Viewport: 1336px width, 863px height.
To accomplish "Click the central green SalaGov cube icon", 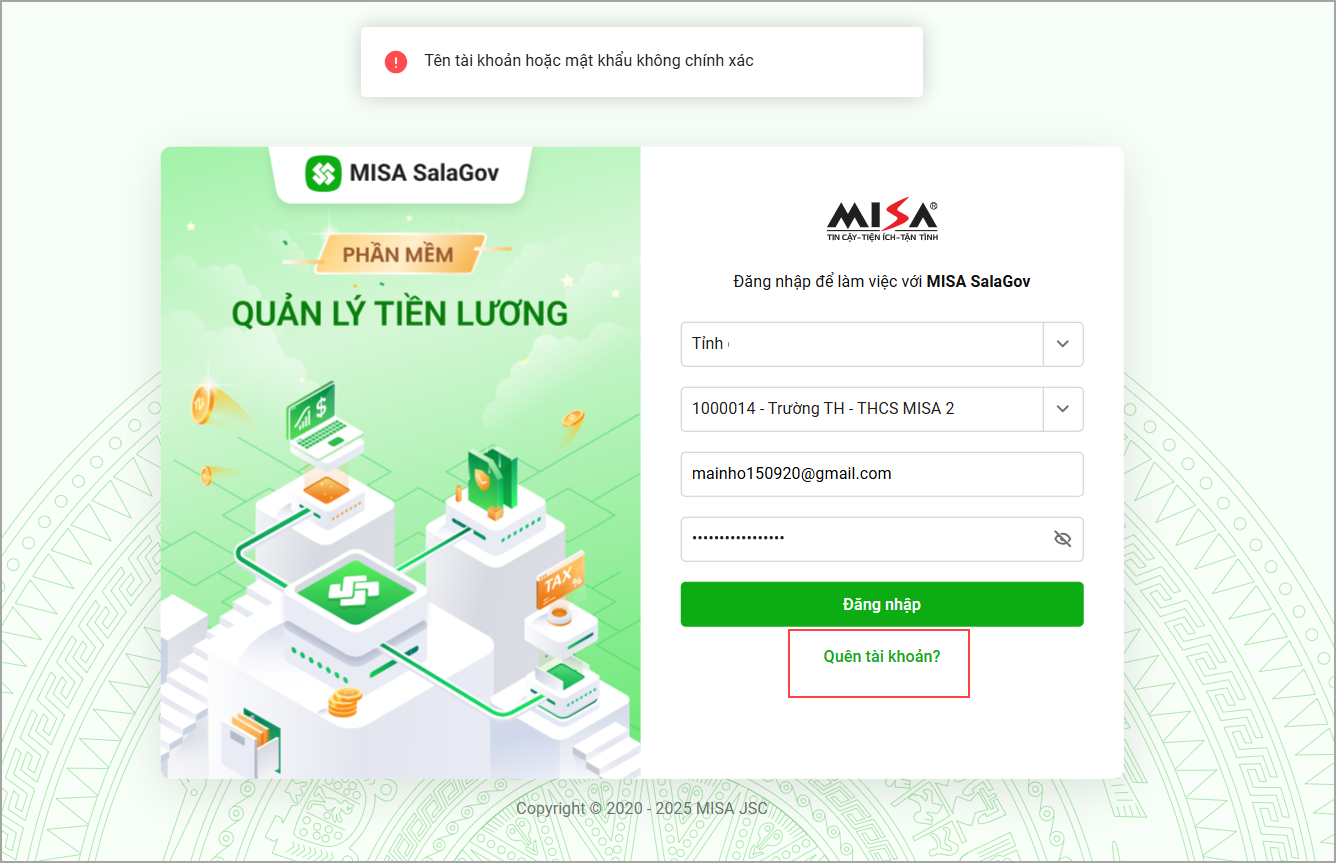I will [356, 590].
